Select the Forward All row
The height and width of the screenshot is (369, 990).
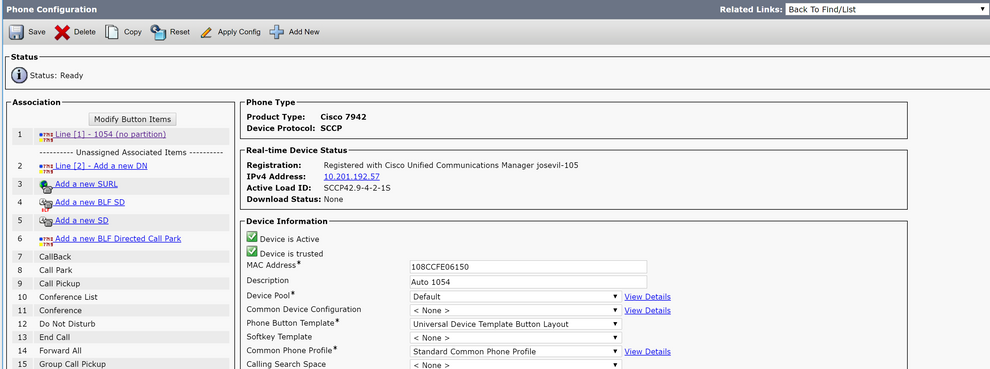pos(120,351)
